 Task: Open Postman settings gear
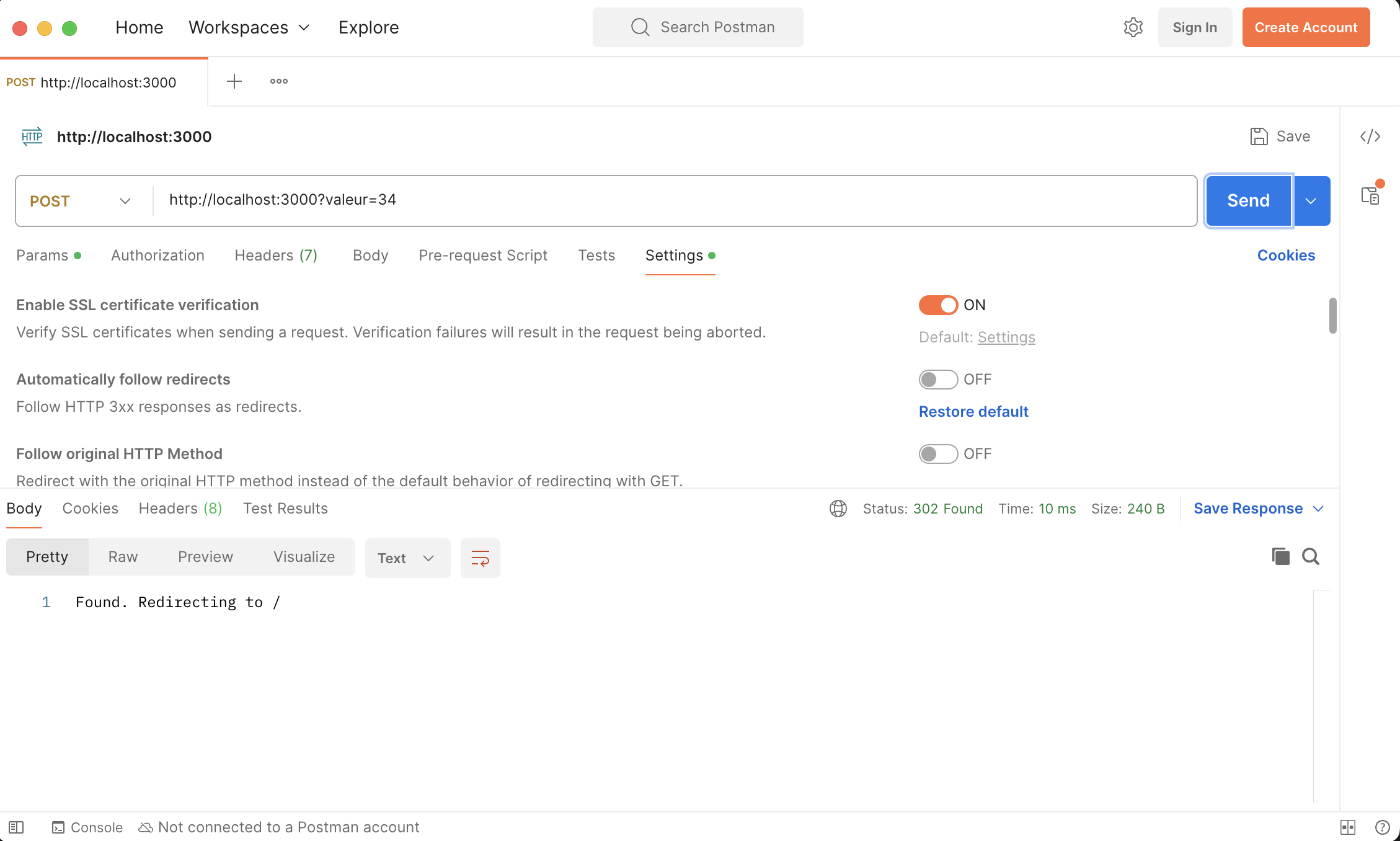(1133, 27)
